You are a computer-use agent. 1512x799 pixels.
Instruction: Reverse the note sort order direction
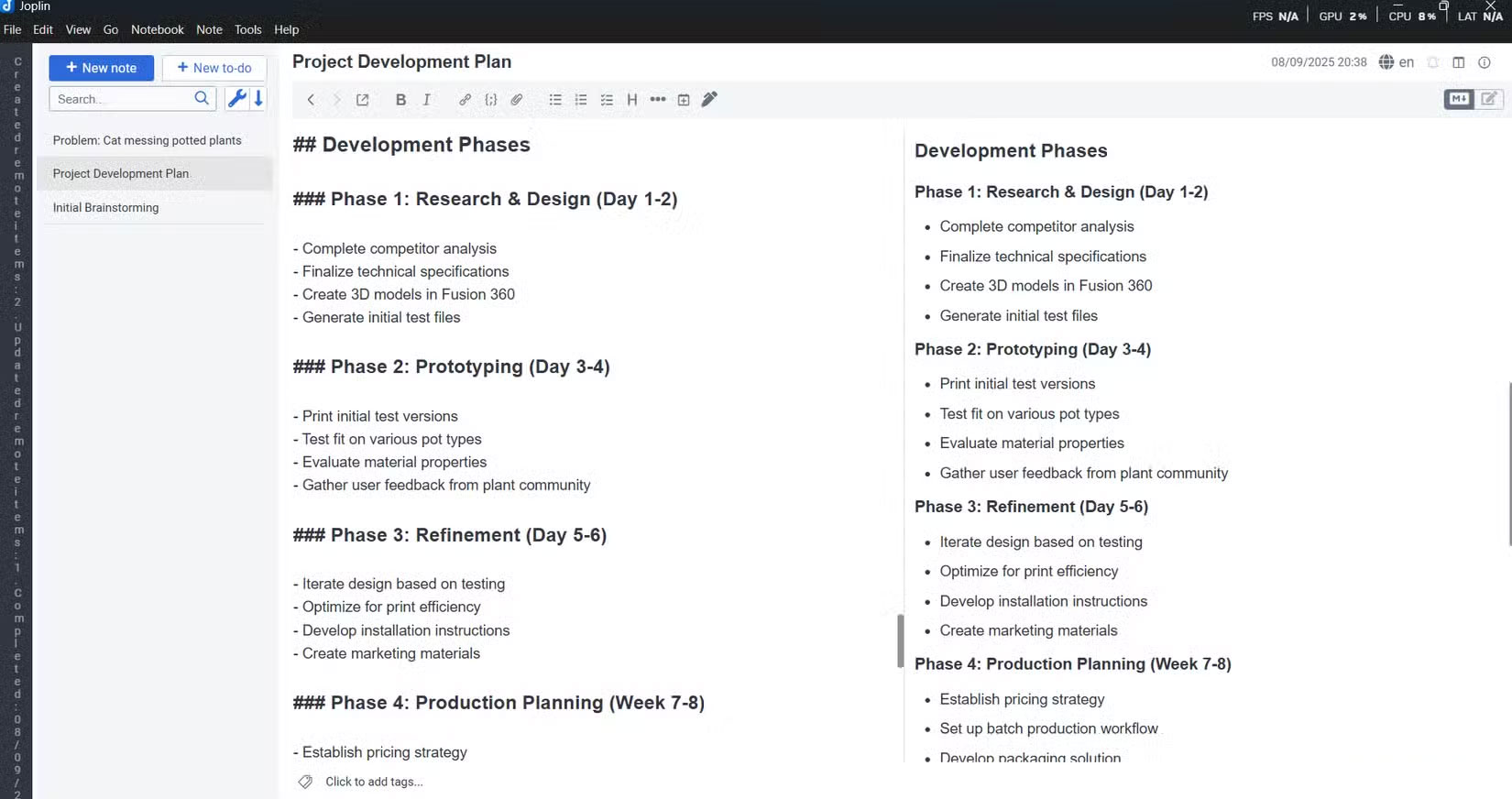[x=259, y=99]
